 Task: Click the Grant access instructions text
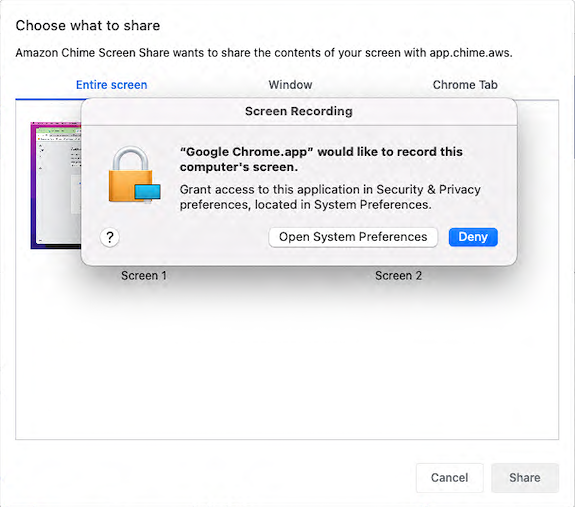tap(330, 197)
